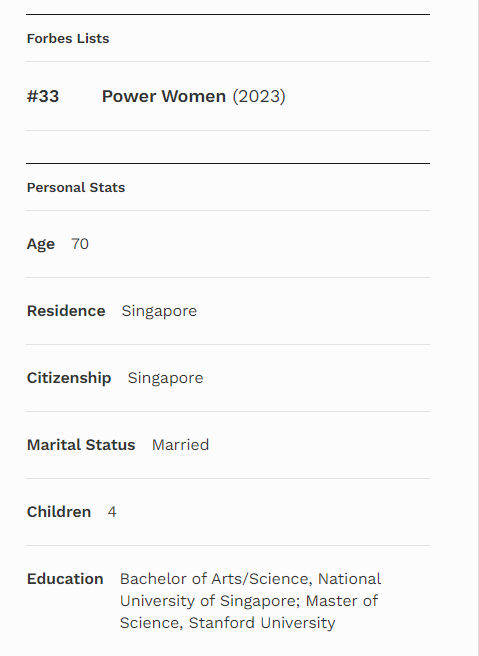The width and height of the screenshot is (479, 656).
Task: Click the Singapore citizenship value
Action: click(165, 378)
